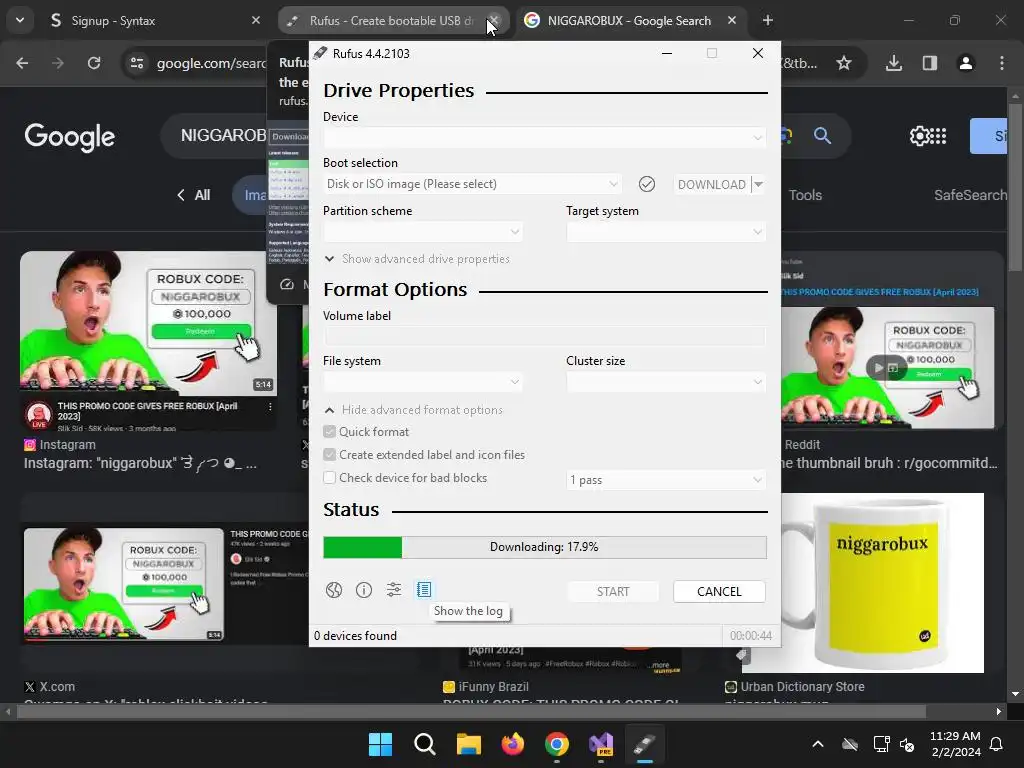This screenshot has width=1024, height=768.
Task: Bookmark this page with star icon
Action: [x=844, y=63]
